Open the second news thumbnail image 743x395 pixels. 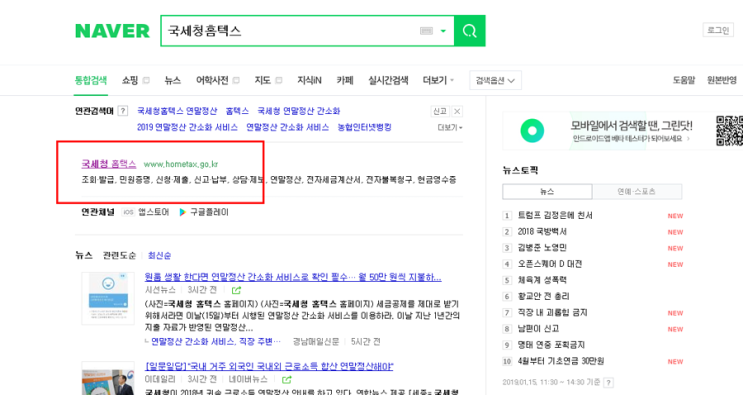(108, 378)
